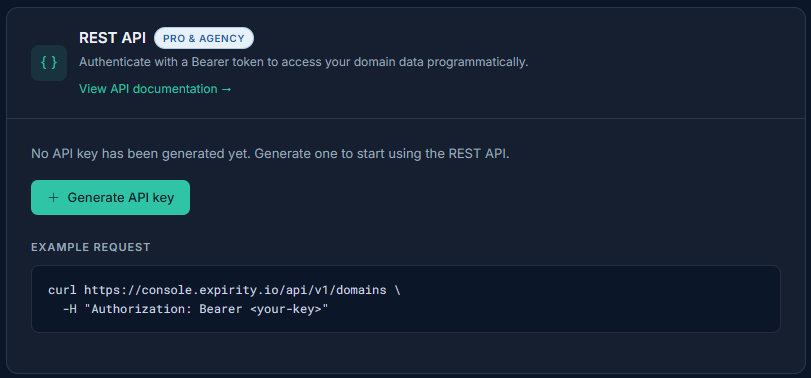
Task: Click the 'Authenticate with a Bearer token' description
Action: (x=304, y=63)
